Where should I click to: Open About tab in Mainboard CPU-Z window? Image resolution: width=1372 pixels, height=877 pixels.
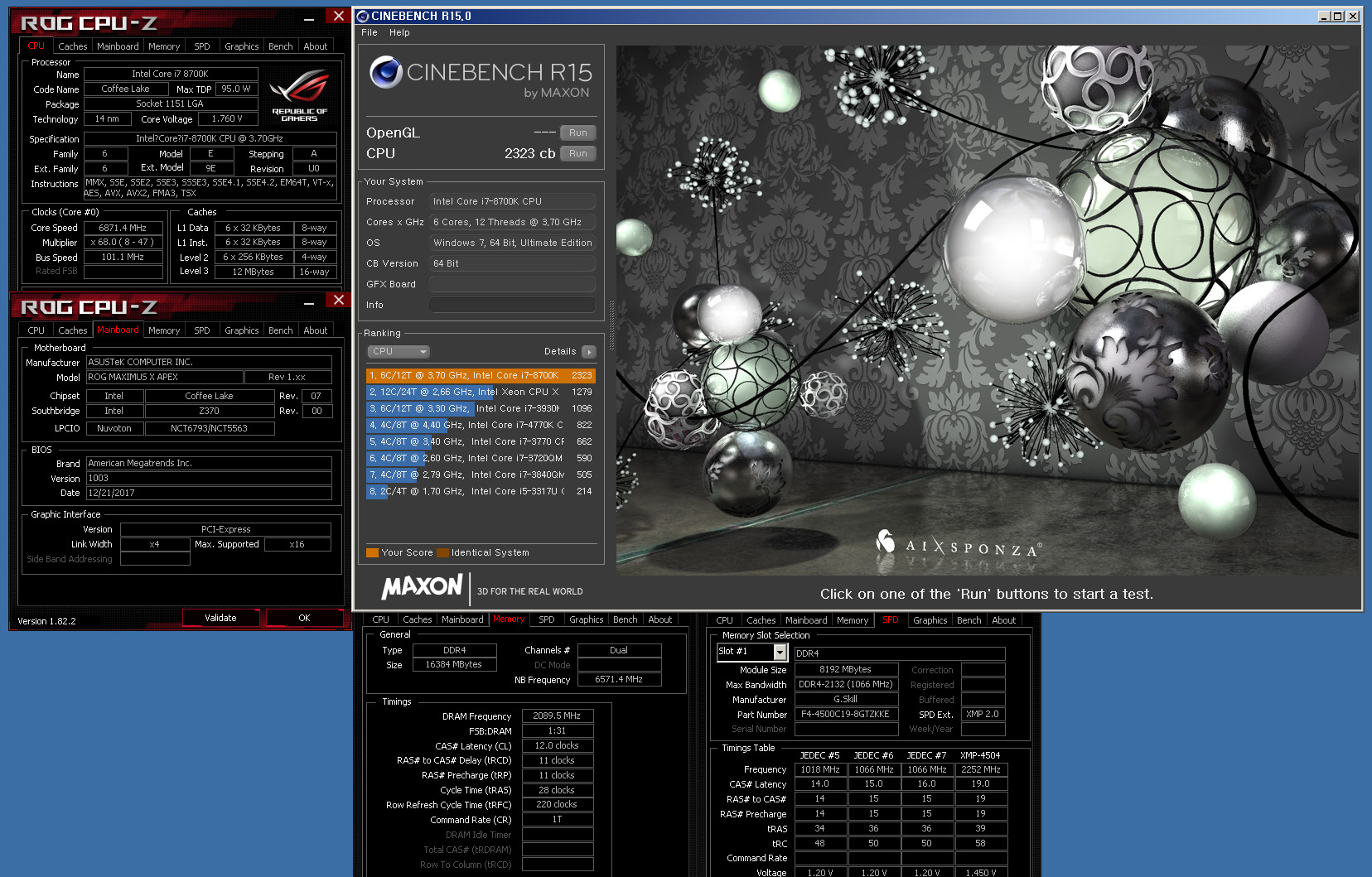pos(316,330)
